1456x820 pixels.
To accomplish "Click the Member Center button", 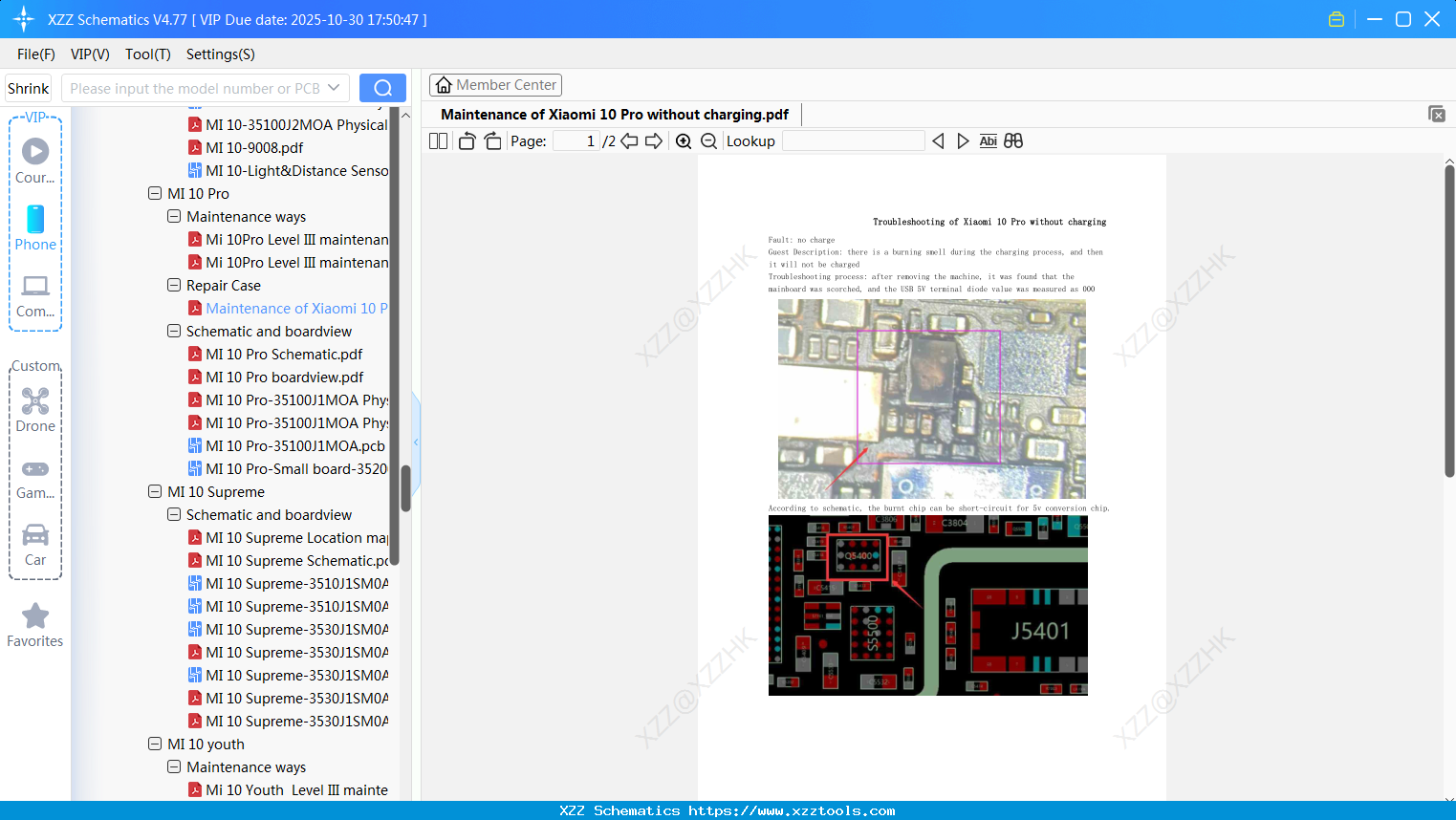I will click(495, 85).
